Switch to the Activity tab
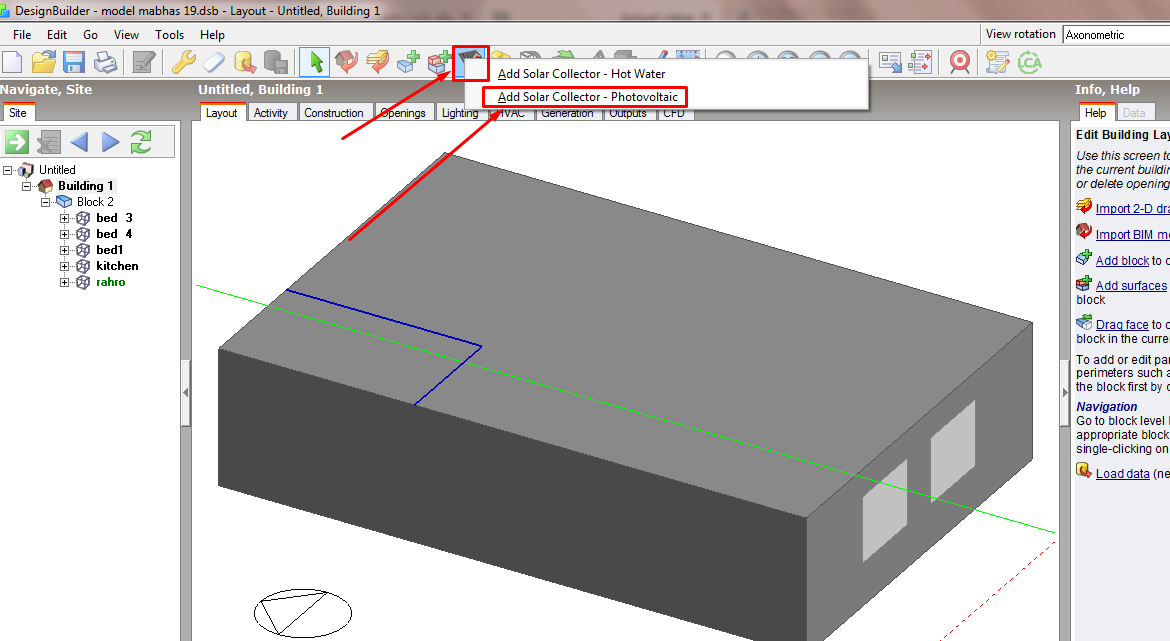 click(270, 113)
